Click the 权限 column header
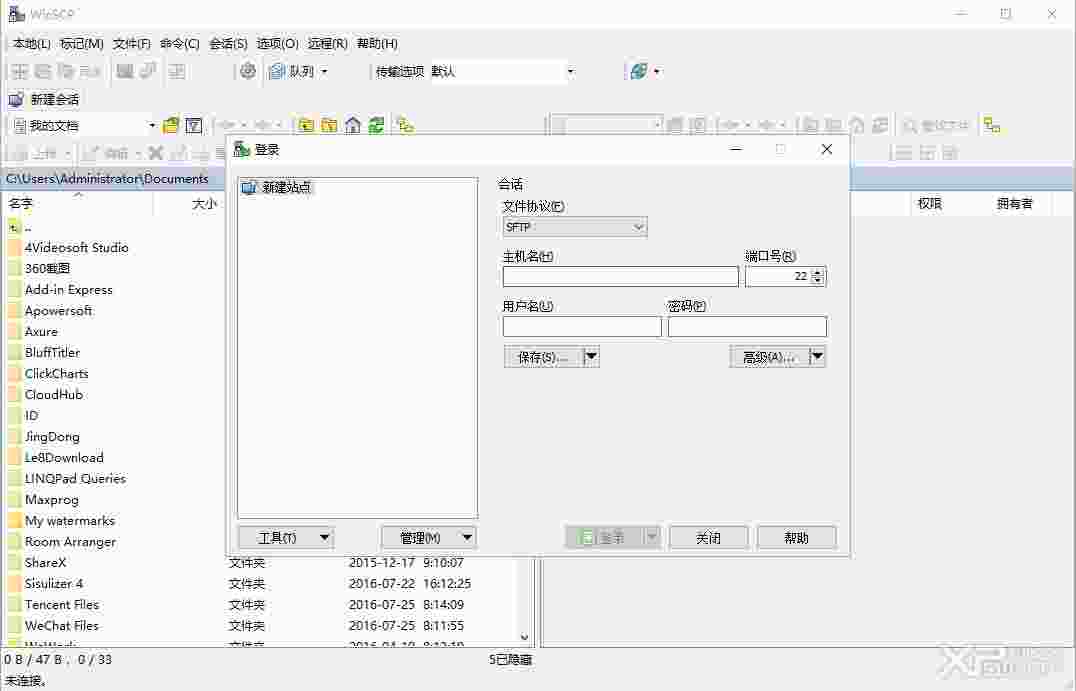Screen dimensions: 1076x691 click(930, 204)
